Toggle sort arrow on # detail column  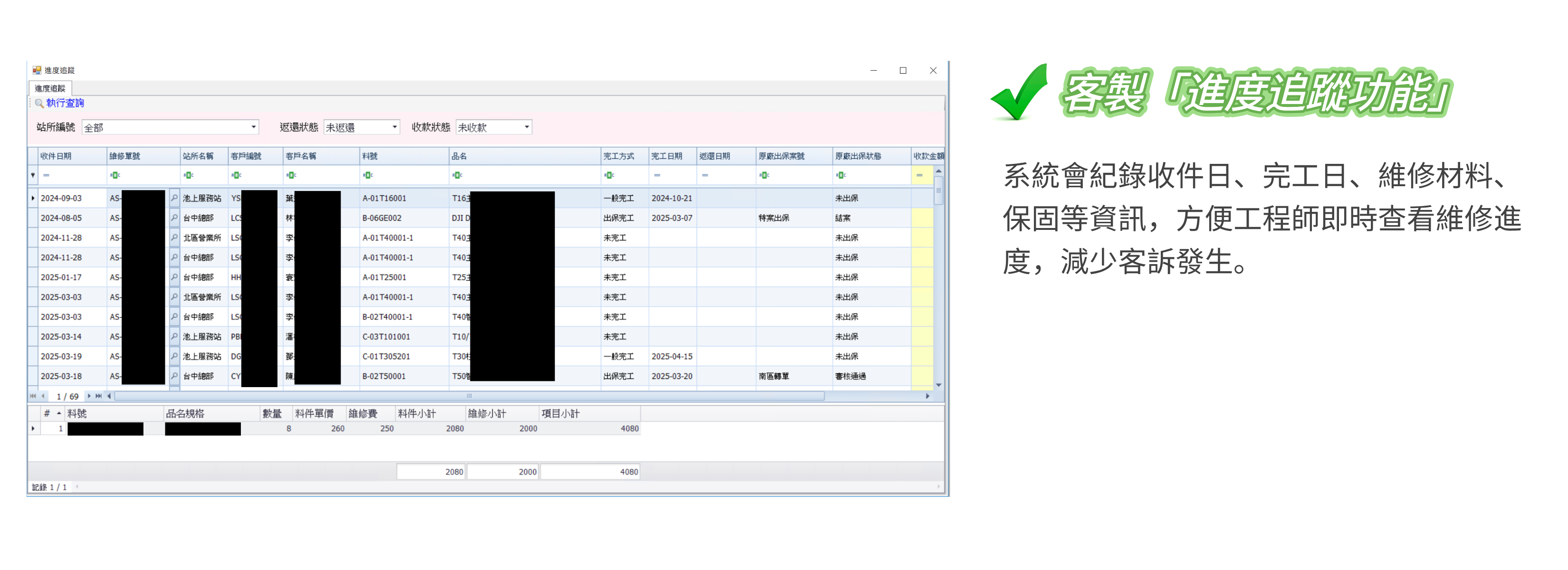[x=59, y=414]
